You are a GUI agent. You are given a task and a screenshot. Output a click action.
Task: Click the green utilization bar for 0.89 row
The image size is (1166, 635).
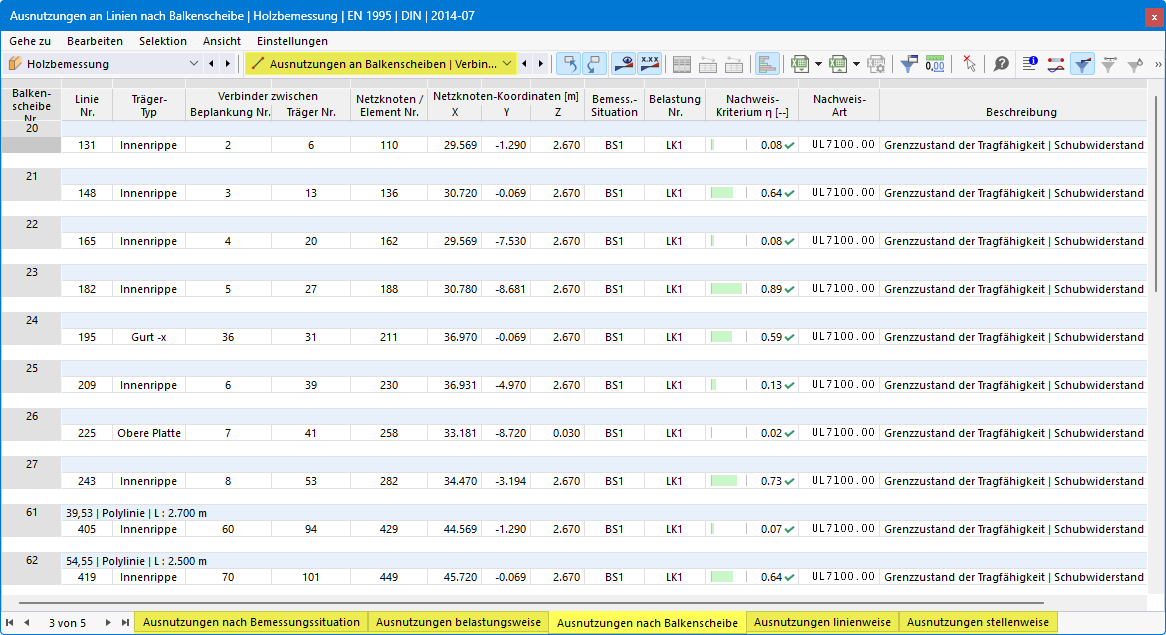click(x=727, y=289)
